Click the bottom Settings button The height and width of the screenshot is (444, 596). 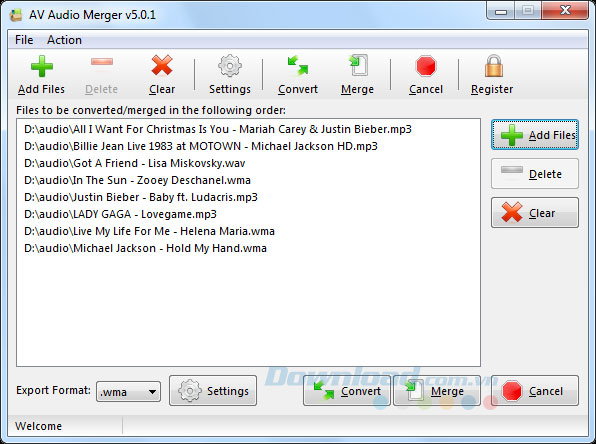pos(213,391)
